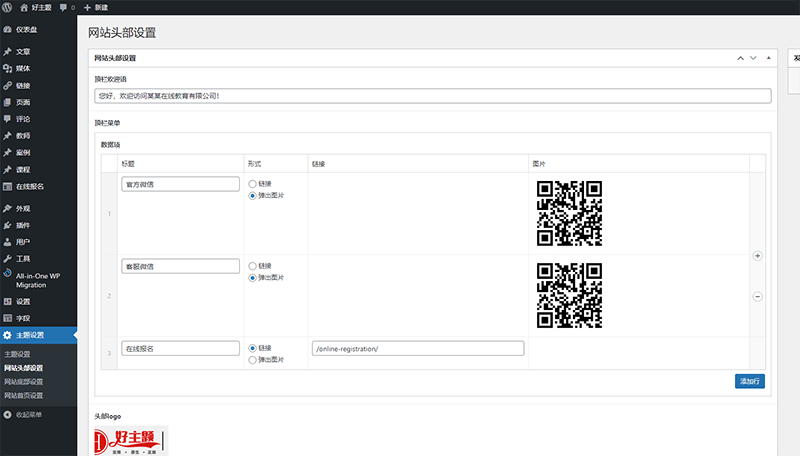Open 主题设置 submenu item
800x456 pixels.
coord(17,354)
